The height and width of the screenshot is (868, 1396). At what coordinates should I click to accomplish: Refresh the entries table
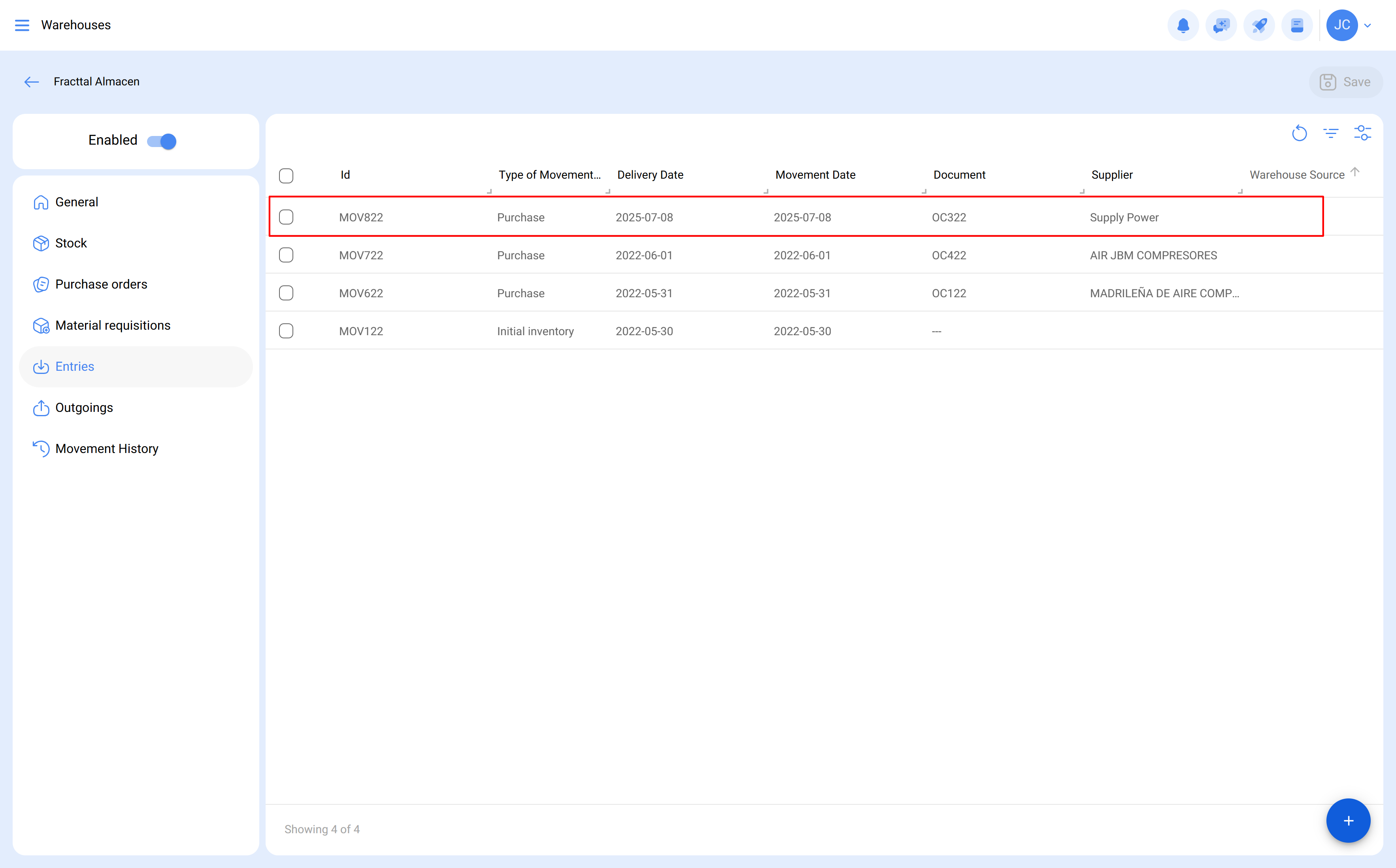[x=1299, y=133]
